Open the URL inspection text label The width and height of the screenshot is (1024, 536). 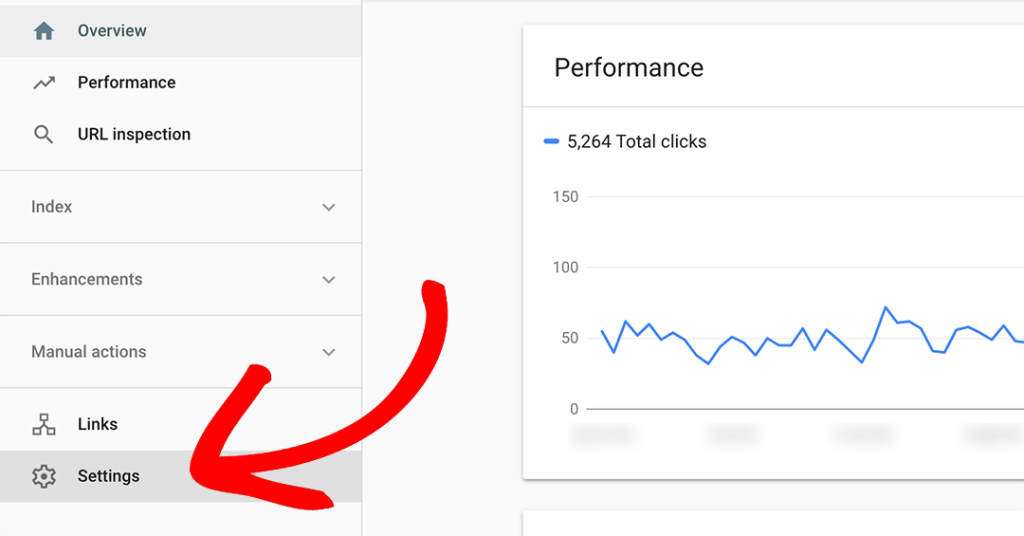134,135
